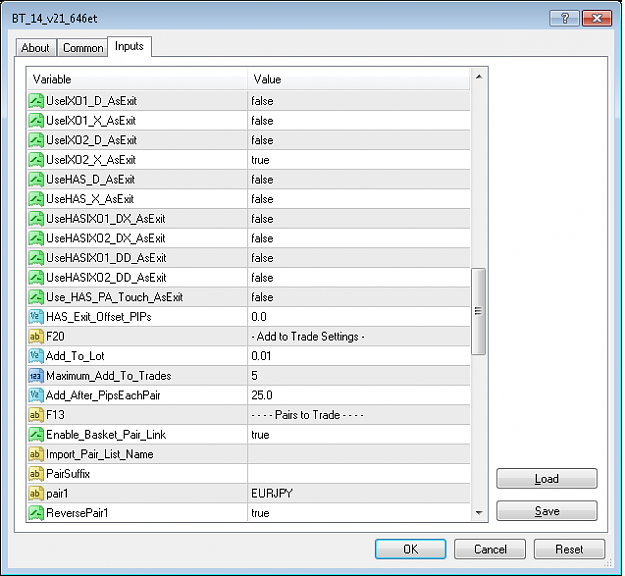Switch to the Common tab
625x576 pixels.
83,48
